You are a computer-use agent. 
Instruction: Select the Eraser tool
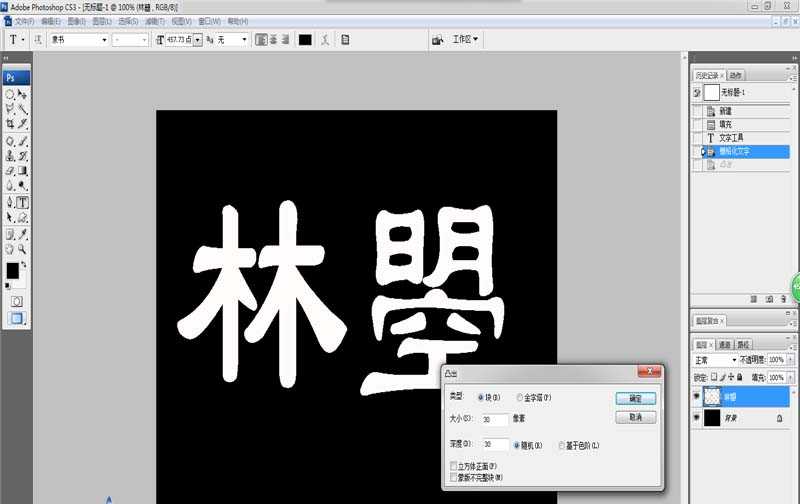point(10,171)
